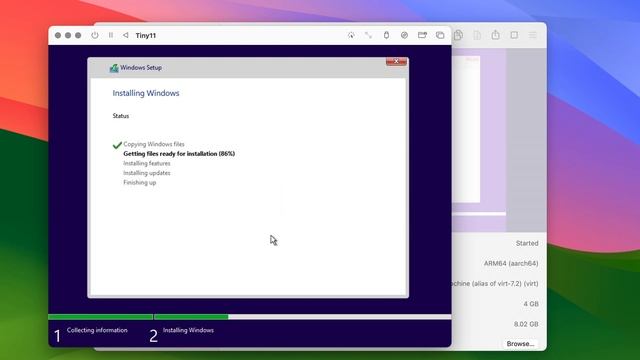Open the USB devices icon
Image resolution: width=640 pixels, height=360 pixels.
coord(386,35)
